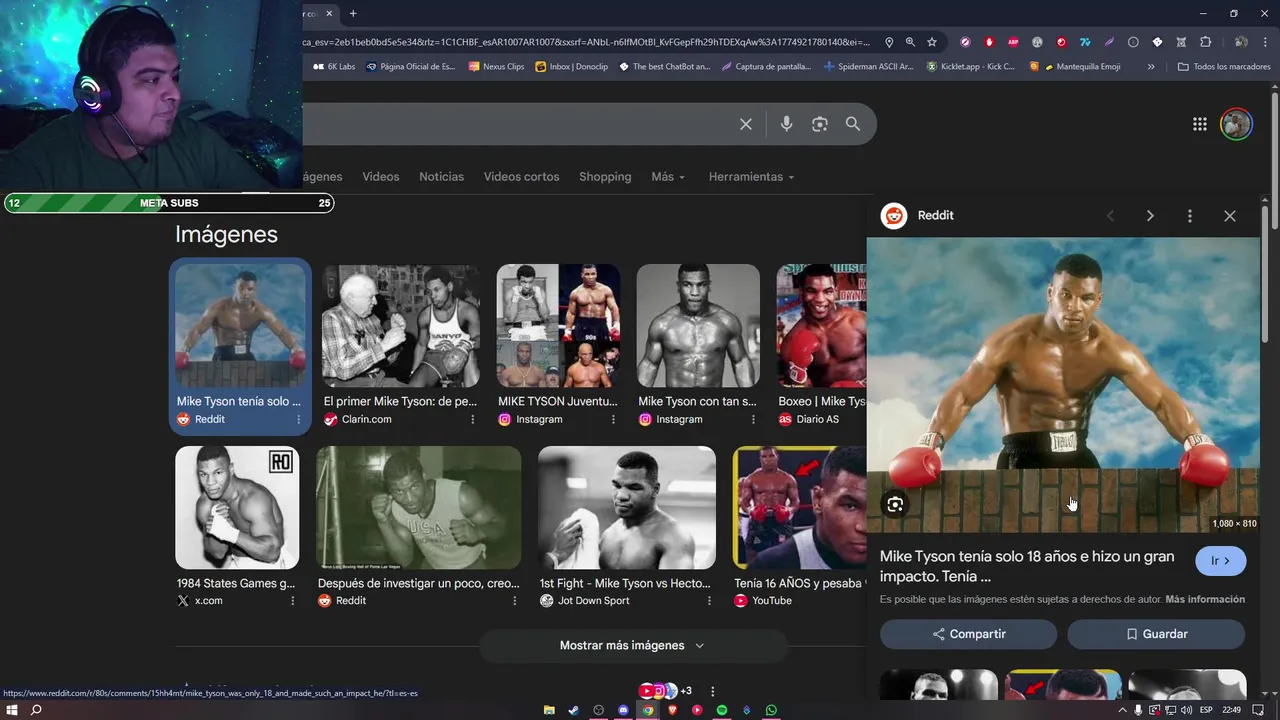1280x720 pixels.
Task: Click the Compartir button
Action: (x=968, y=634)
